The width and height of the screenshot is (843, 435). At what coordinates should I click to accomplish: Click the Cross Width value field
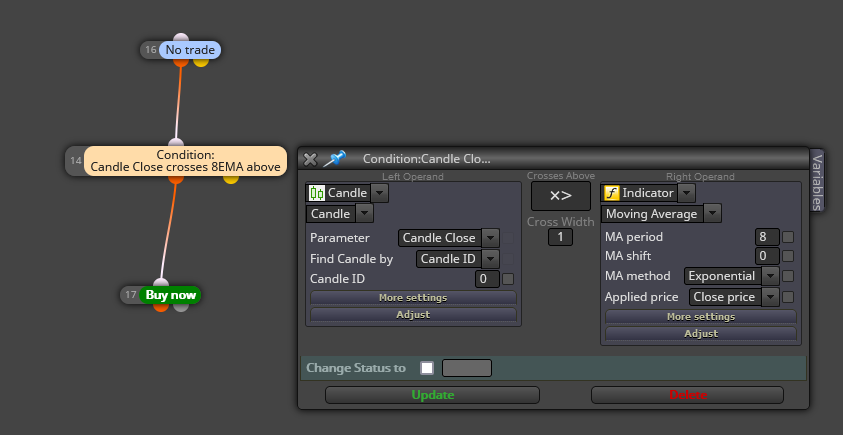pyautogui.click(x=560, y=237)
